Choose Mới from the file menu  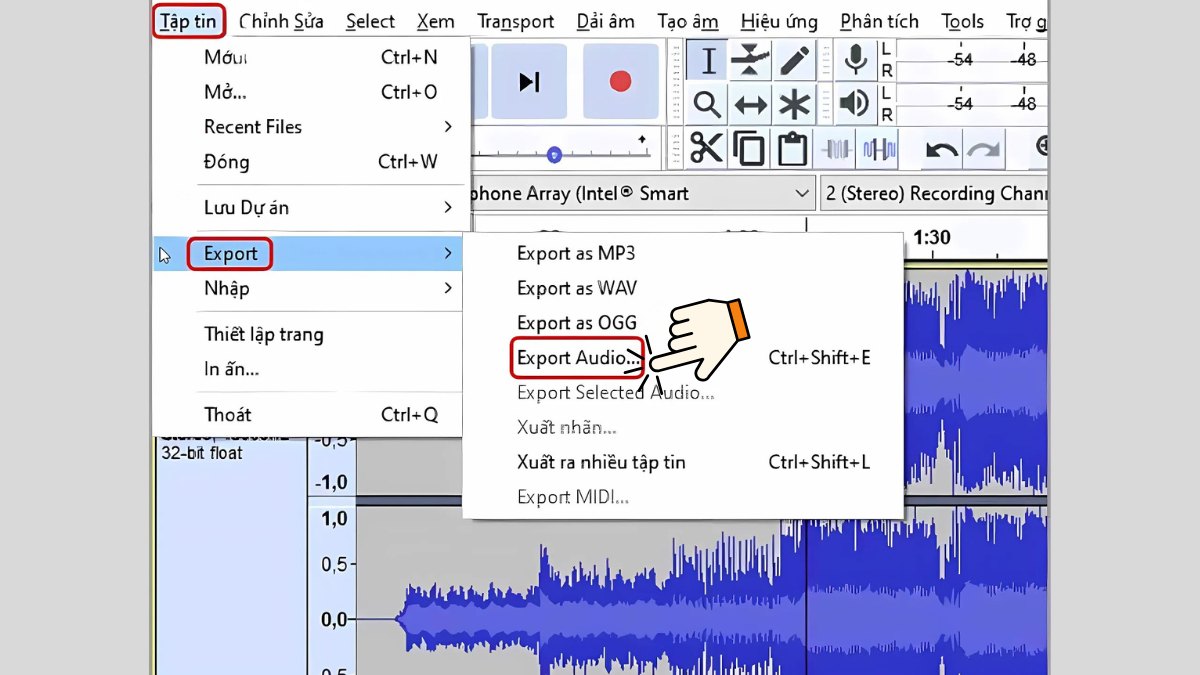(310, 57)
